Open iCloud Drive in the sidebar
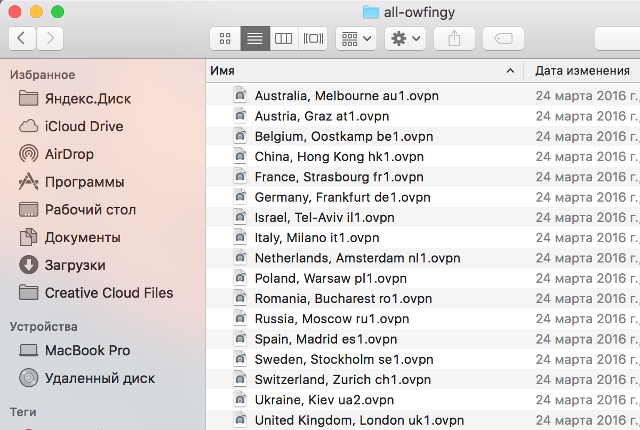Screen dimensions: 640x430 click(x=84, y=126)
